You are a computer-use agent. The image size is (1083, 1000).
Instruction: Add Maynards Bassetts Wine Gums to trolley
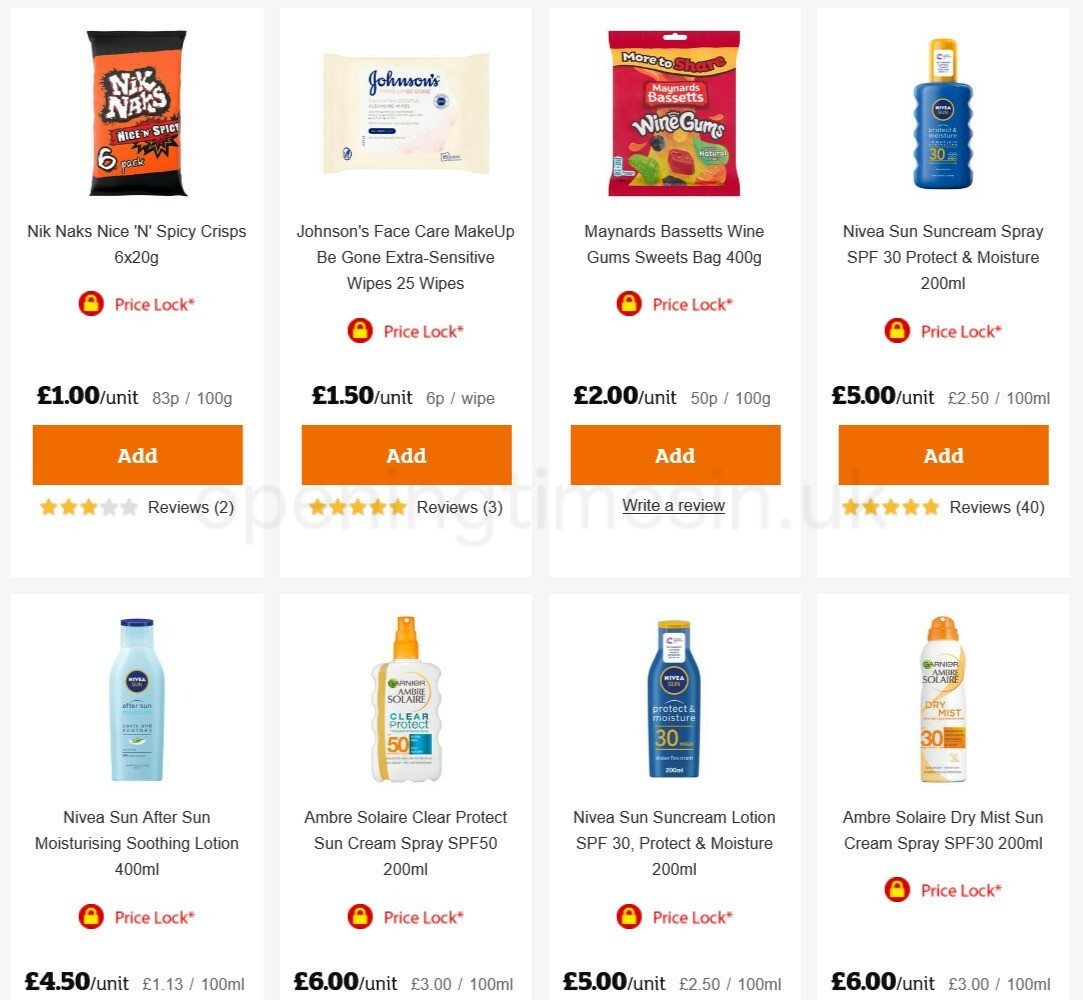tap(675, 455)
